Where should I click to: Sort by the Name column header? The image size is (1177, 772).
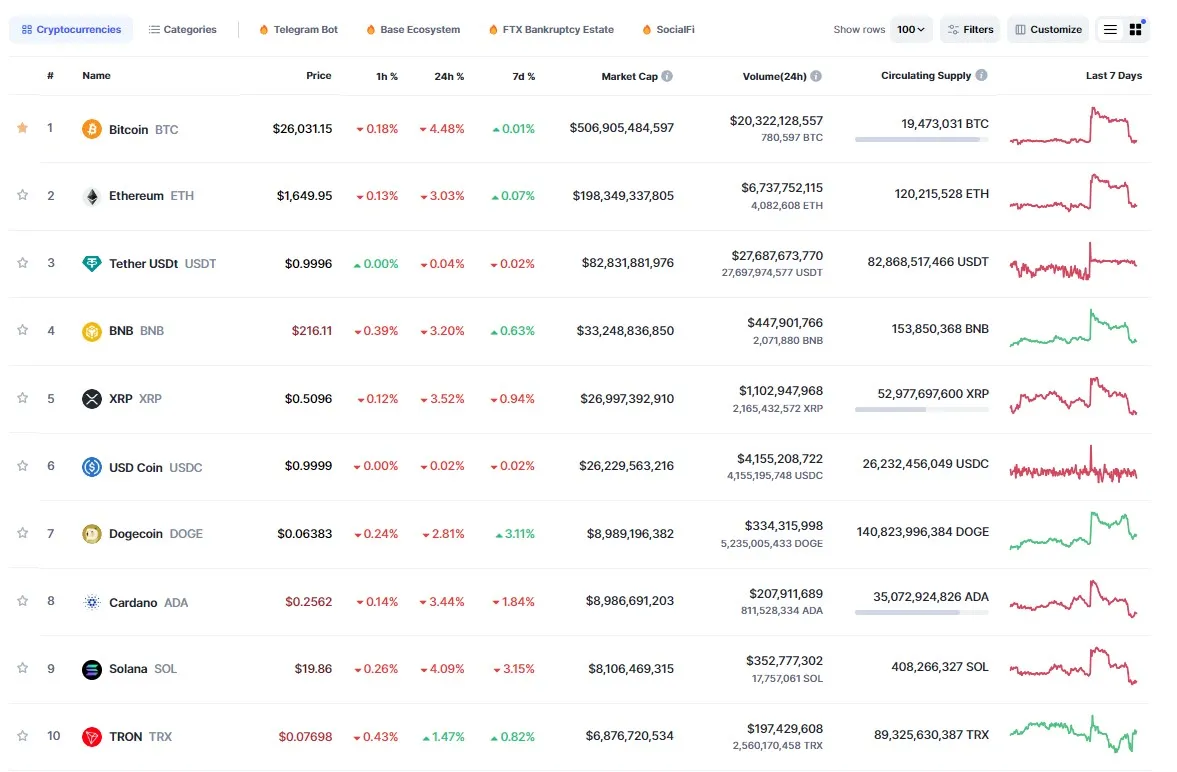pos(96,75)
